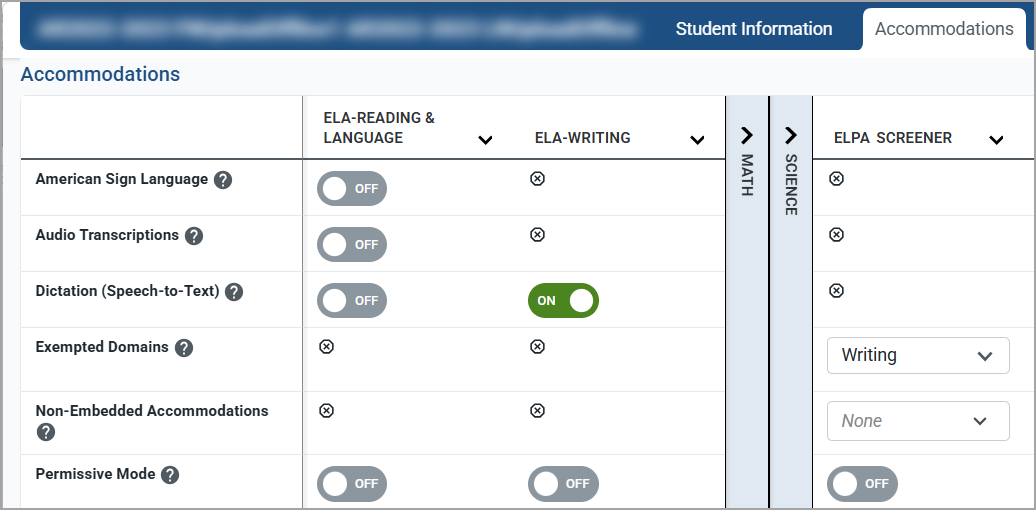This screenshot has width=1036, height=510.
Task: Expand the ELA-Reading & Language column chevron
Action: [486, 139]
